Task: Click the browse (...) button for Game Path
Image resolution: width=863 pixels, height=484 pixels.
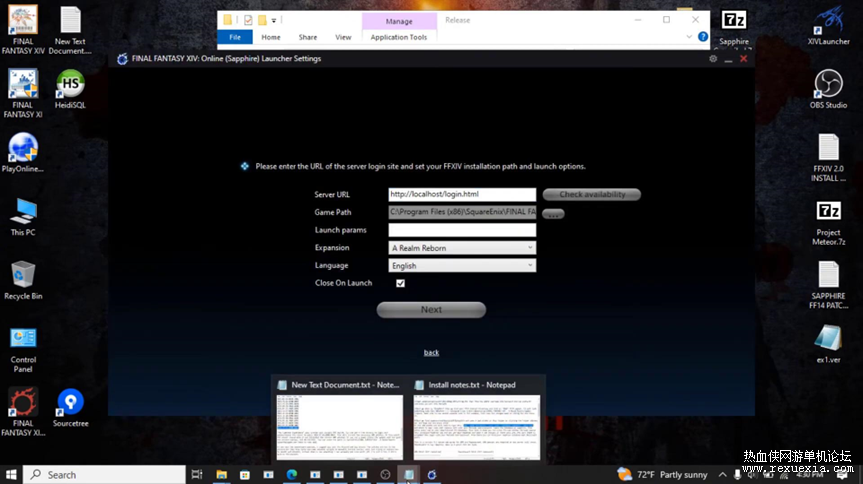Action: coord(553,214)
